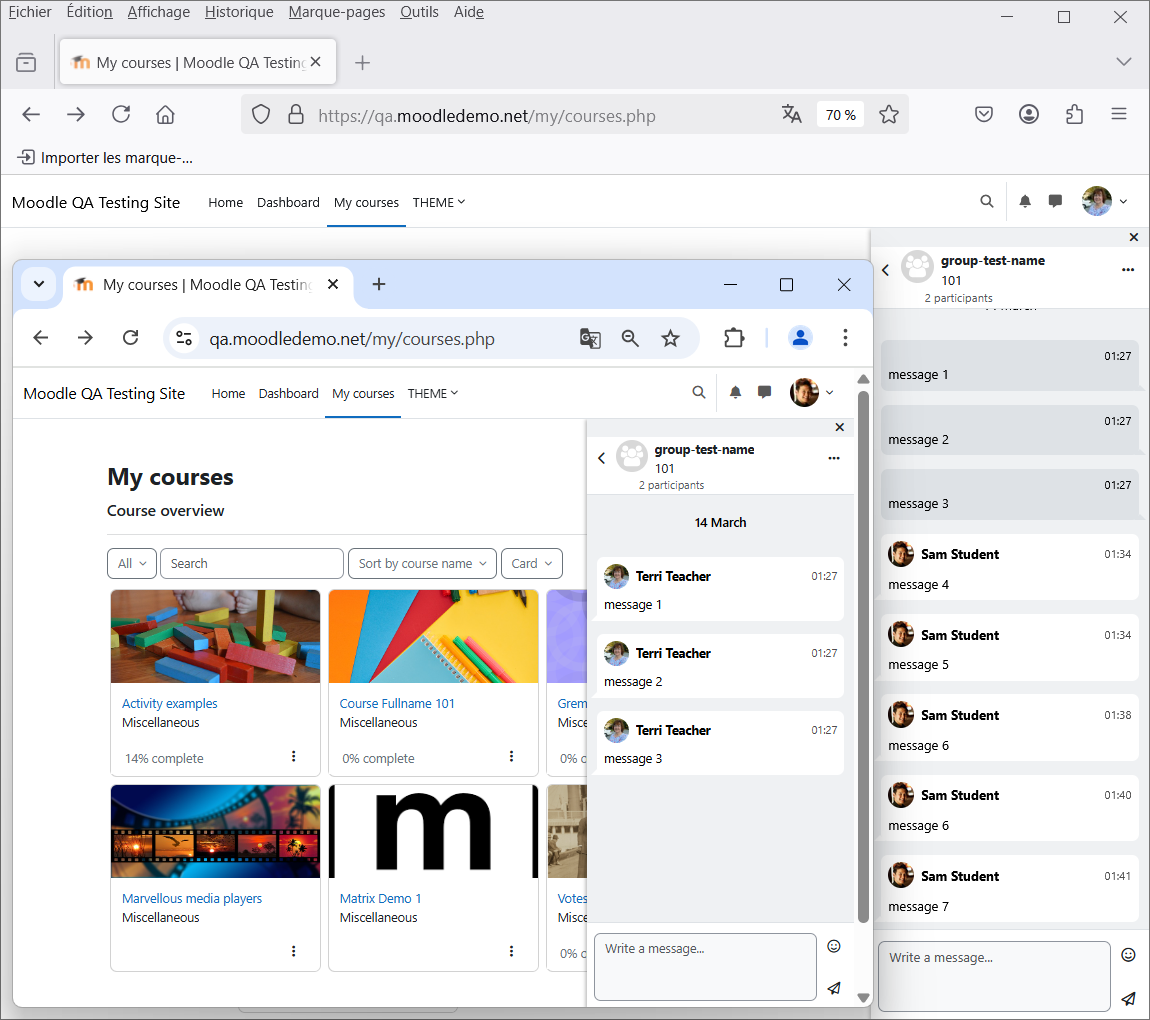This screenshot has width=1150, height=1020.
Task: Reload the page in the Firefox toolbar
Action: coord(121,114)
